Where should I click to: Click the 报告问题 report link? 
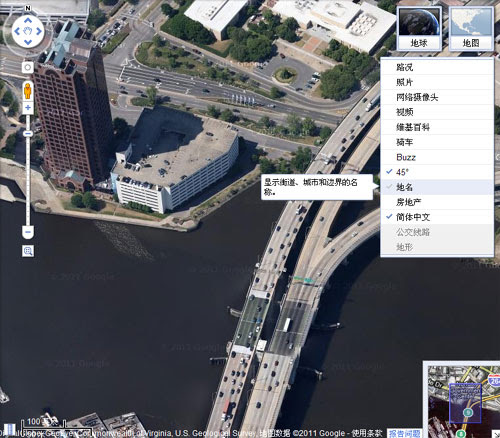404,433
